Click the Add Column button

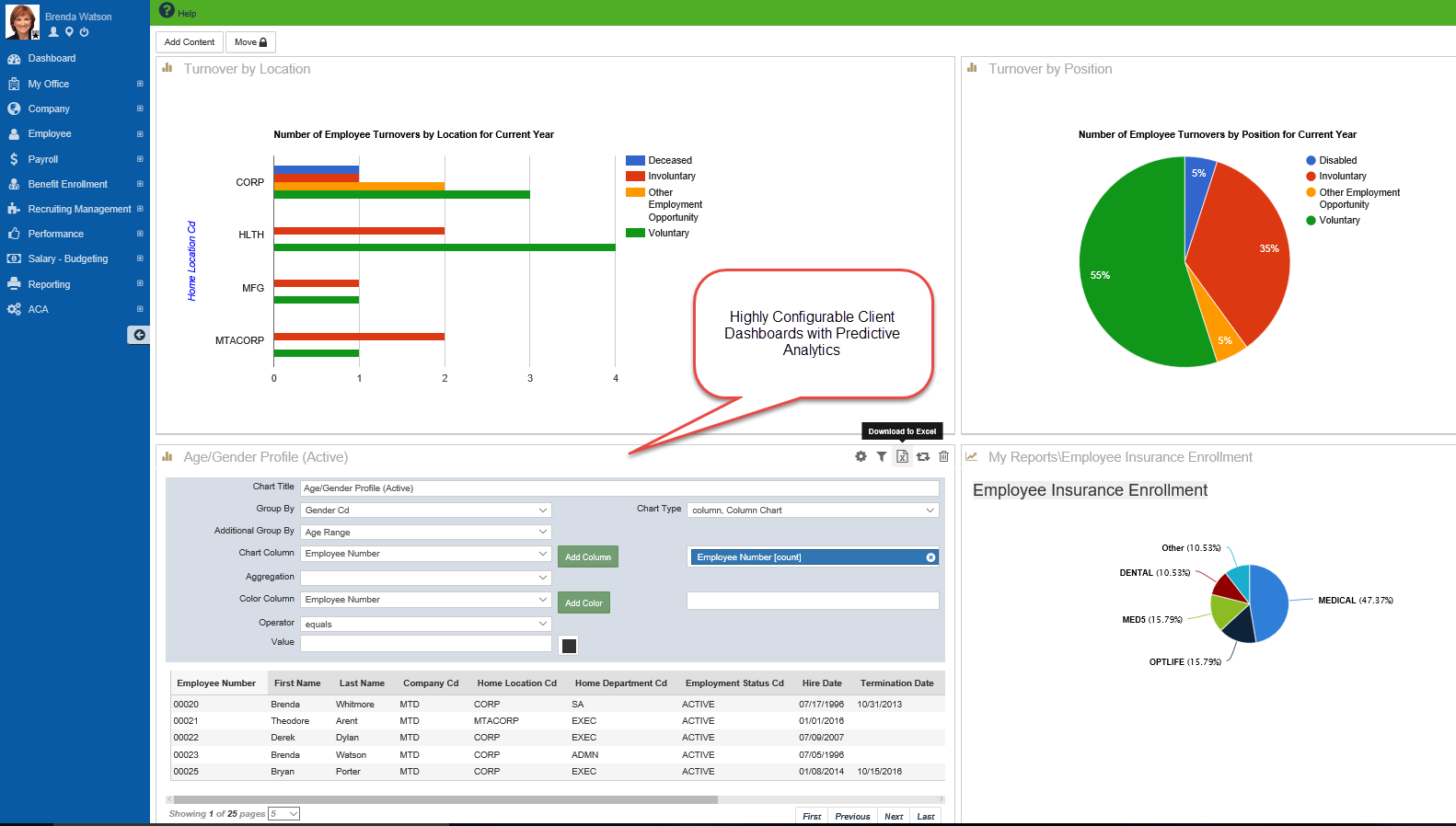pyautogui.click(x=587, y=556)
